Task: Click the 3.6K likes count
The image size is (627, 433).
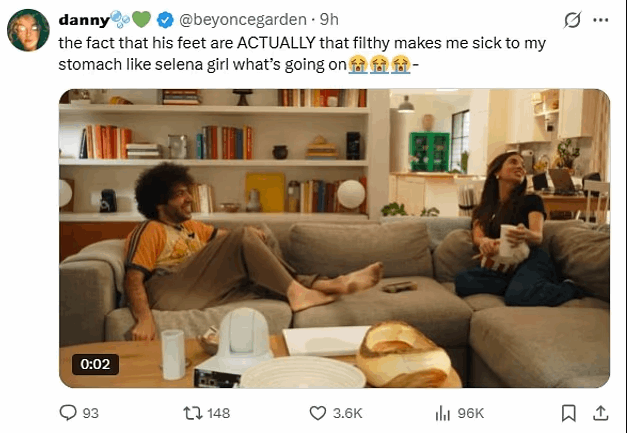Action: 345,413
